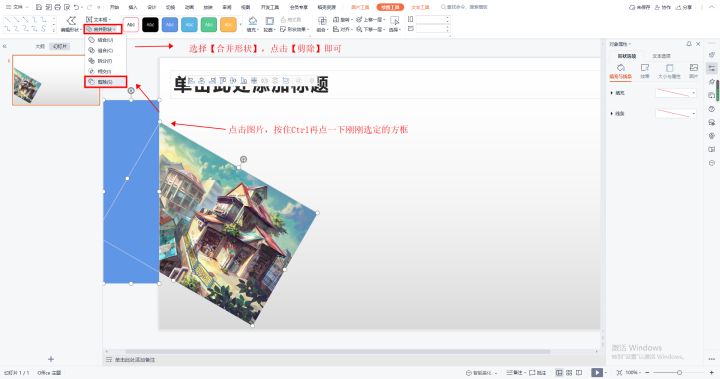Viewport: 720px width, 379px height.
Task: Select the black shape style swatch
Action: pos(150,25)
